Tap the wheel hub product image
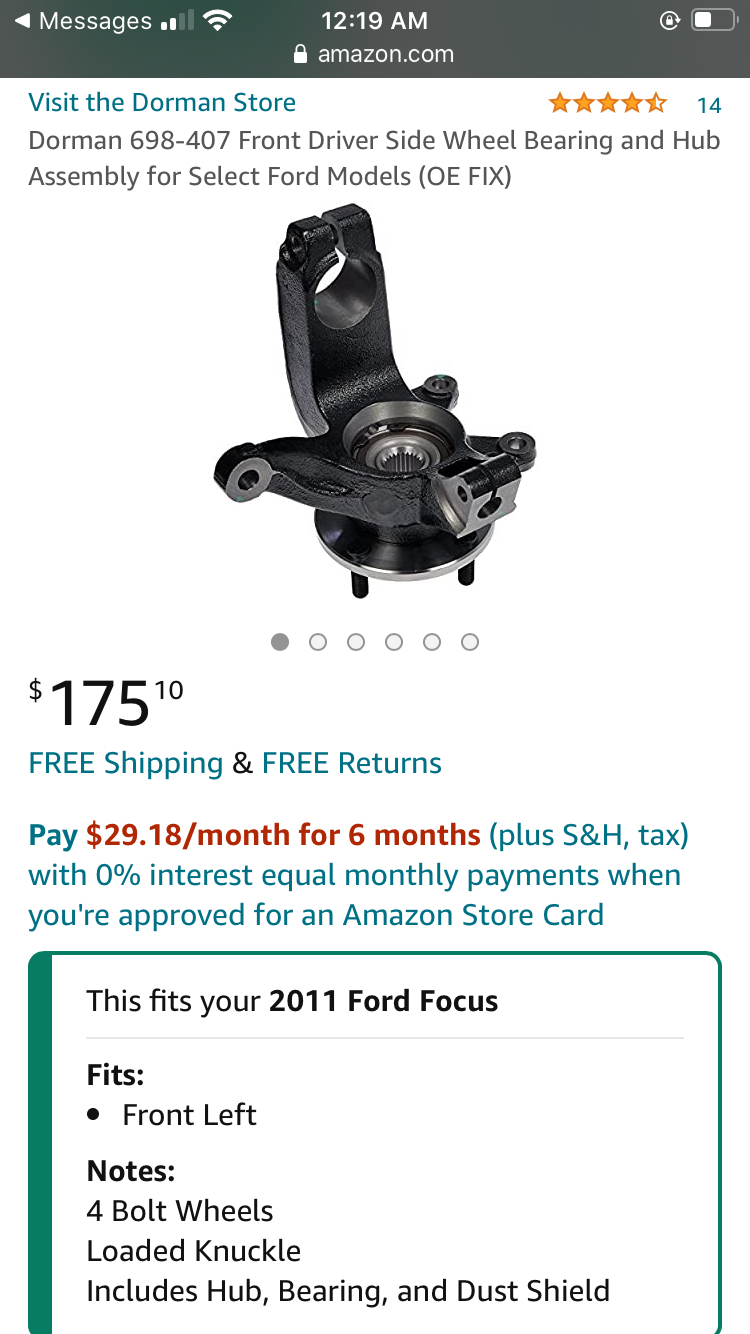This screenshot has width=750, height=1334. (373, 402)
